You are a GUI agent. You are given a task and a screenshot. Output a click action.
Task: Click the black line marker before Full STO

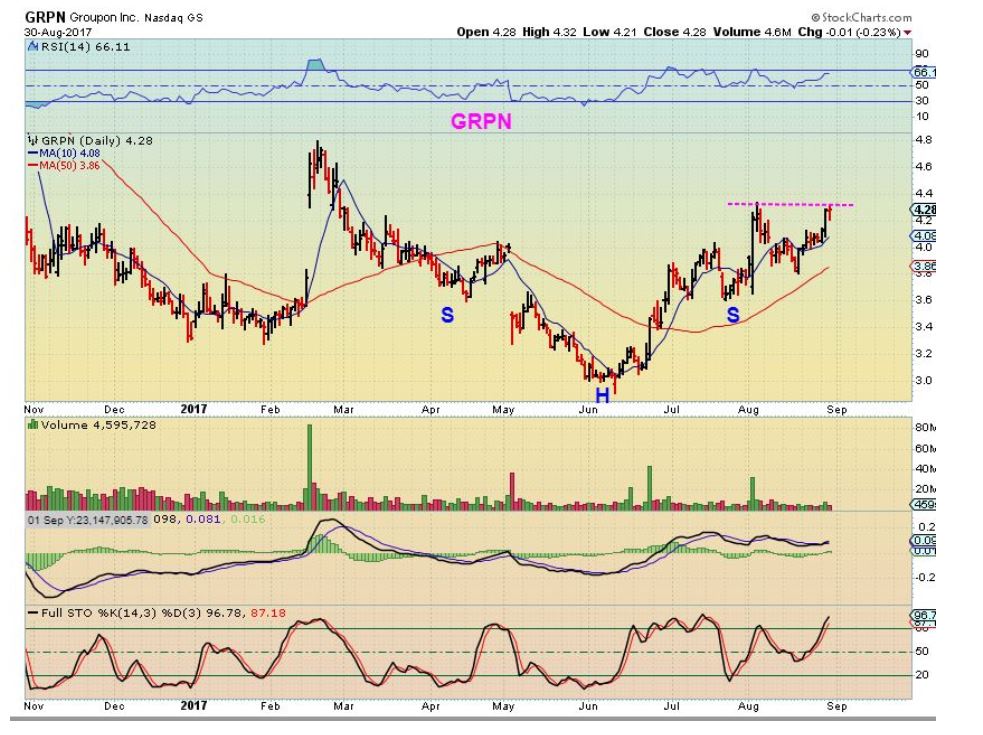[33, 613]
